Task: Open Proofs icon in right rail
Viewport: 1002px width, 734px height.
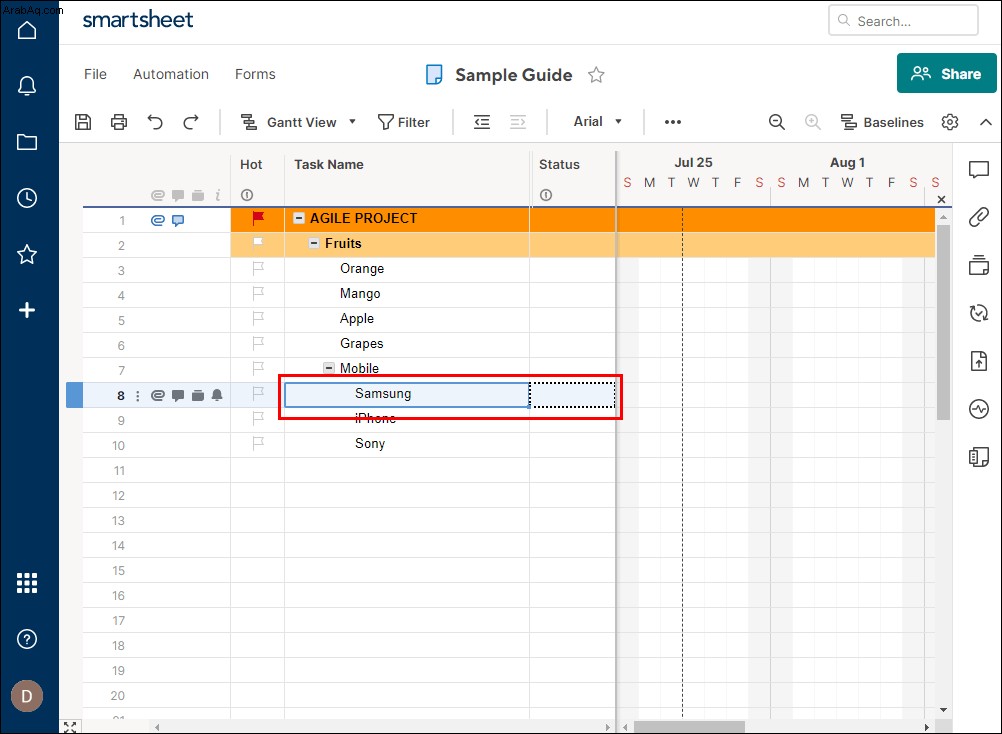Action: click(978, 265)
